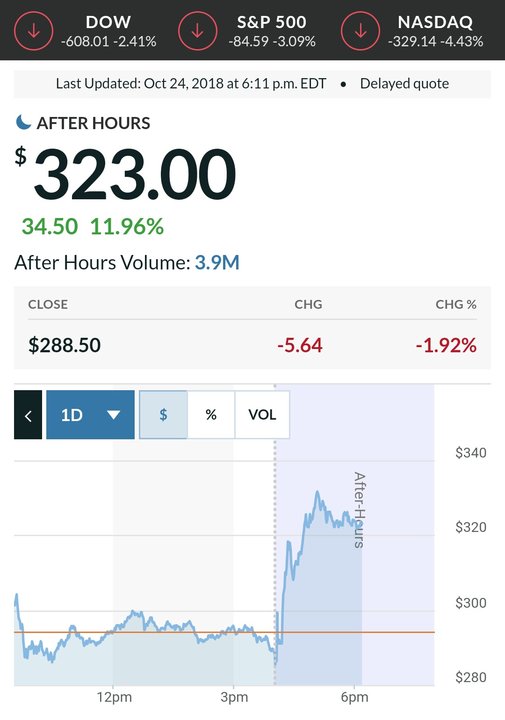Click the $288.50 close price value
The image size is (505, 720).
point(64,345)
